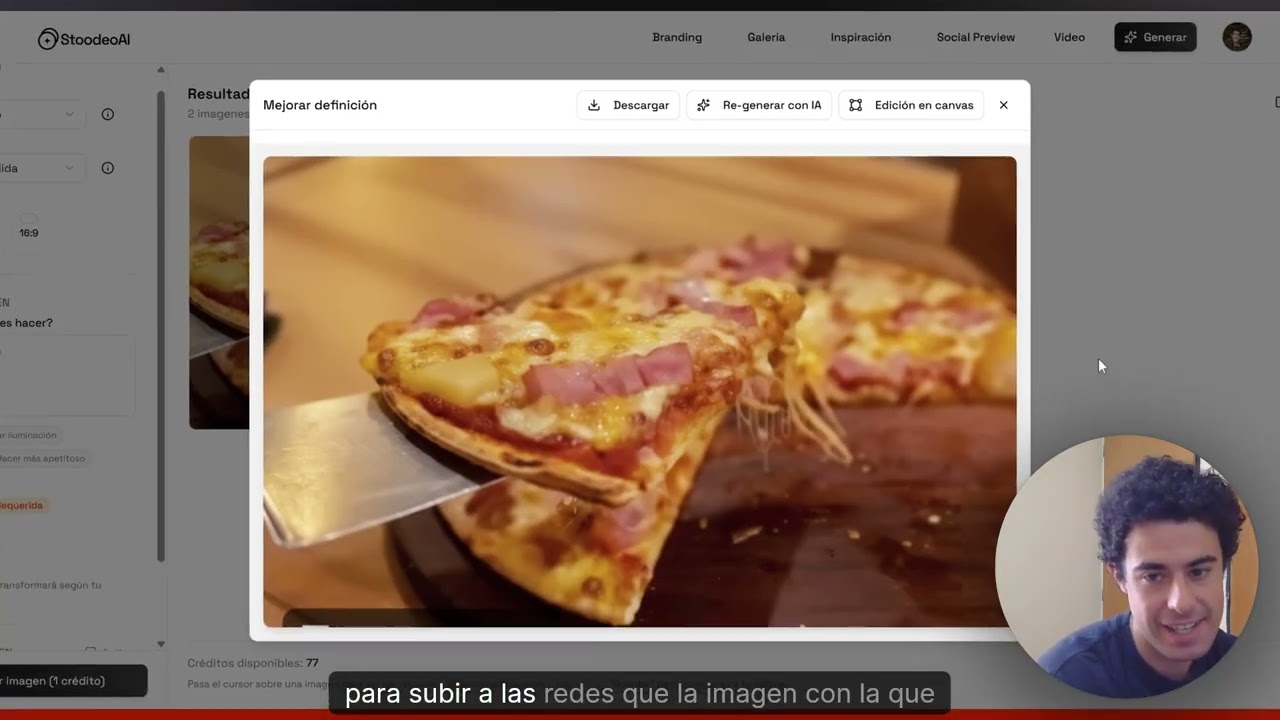The width and height of the screenshot is (1280, 720).
Task: Click the second info icon in sidebar
Action: 108,168
